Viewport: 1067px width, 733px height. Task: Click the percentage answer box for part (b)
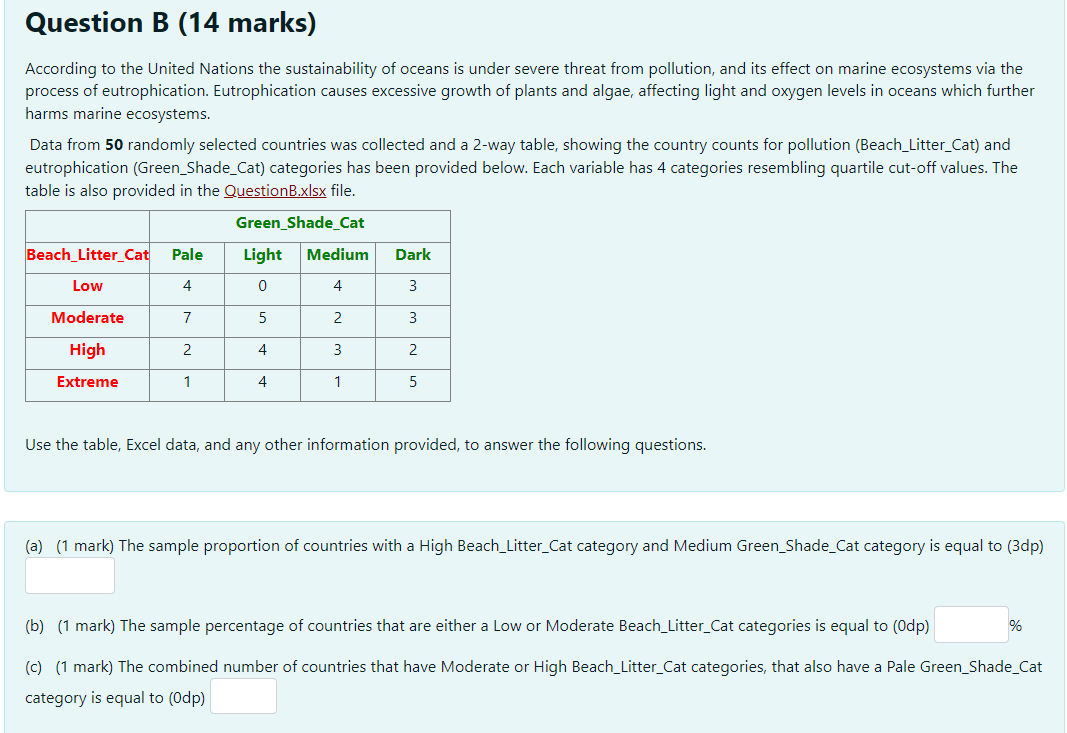click(971, 625)
